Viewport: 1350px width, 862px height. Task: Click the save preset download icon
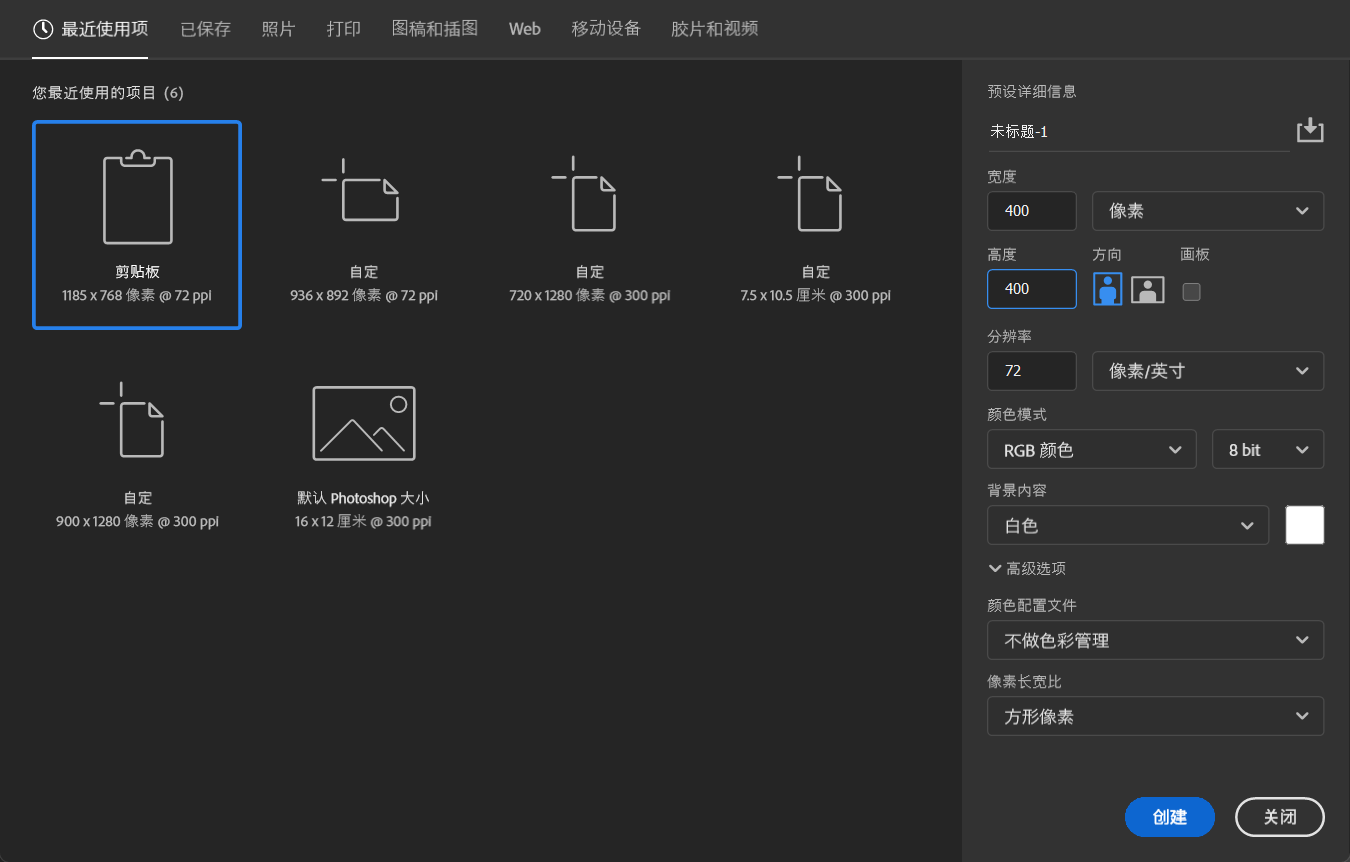tap(1309, 131)
